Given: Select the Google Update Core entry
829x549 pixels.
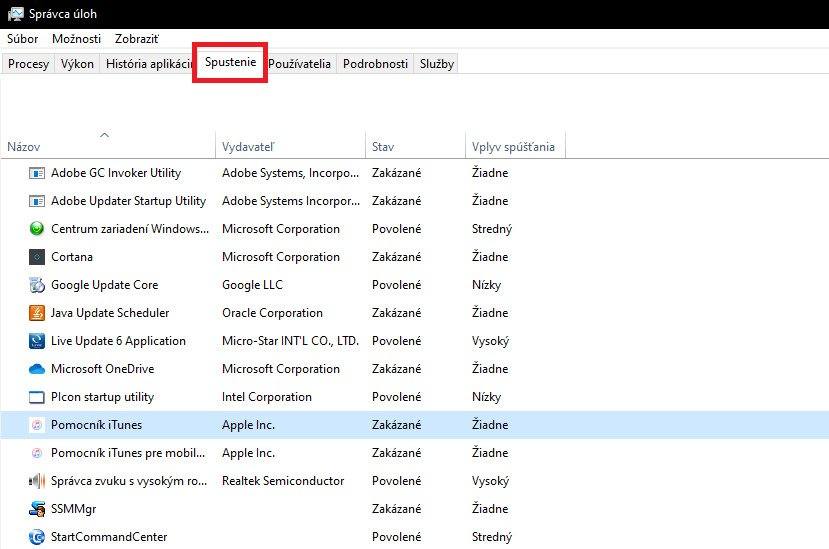Looking at the screenshot, I should 414,285.
